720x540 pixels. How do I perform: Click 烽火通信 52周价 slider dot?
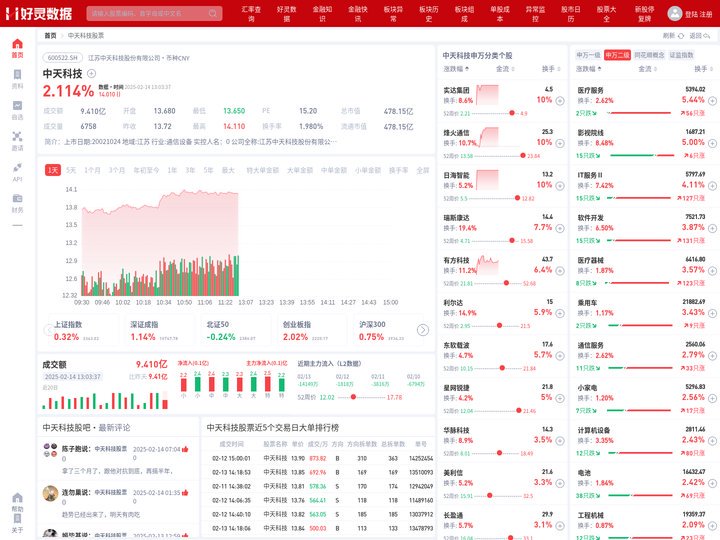(x=523, y=156)
